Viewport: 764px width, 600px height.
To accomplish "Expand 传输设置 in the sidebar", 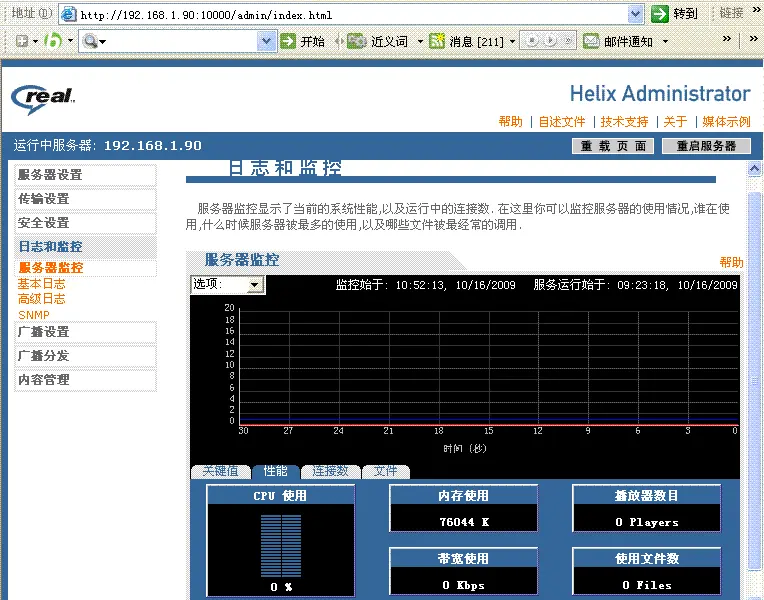I will click(x=85, y=199).
